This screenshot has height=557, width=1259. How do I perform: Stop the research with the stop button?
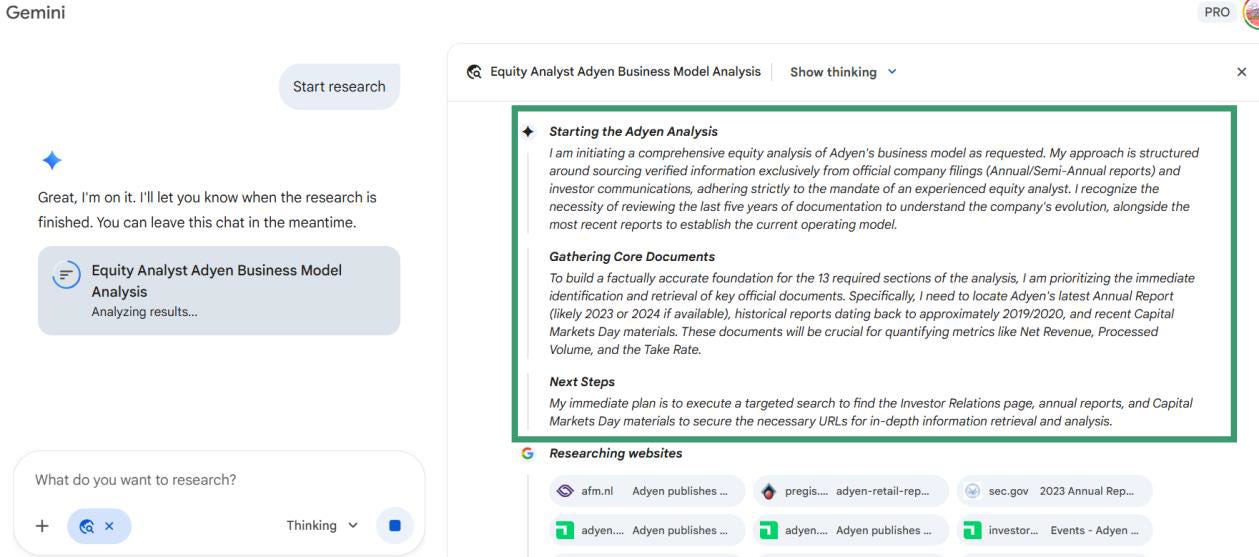point(393,525)
